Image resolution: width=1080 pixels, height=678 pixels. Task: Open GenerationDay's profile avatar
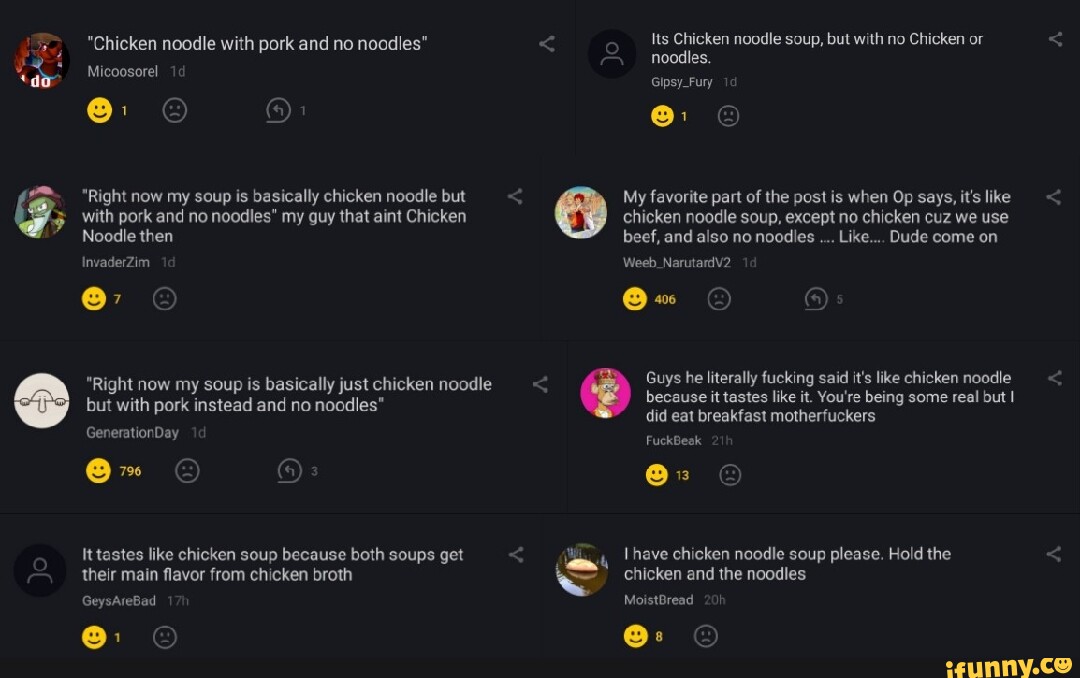click(x=41, y=400)
